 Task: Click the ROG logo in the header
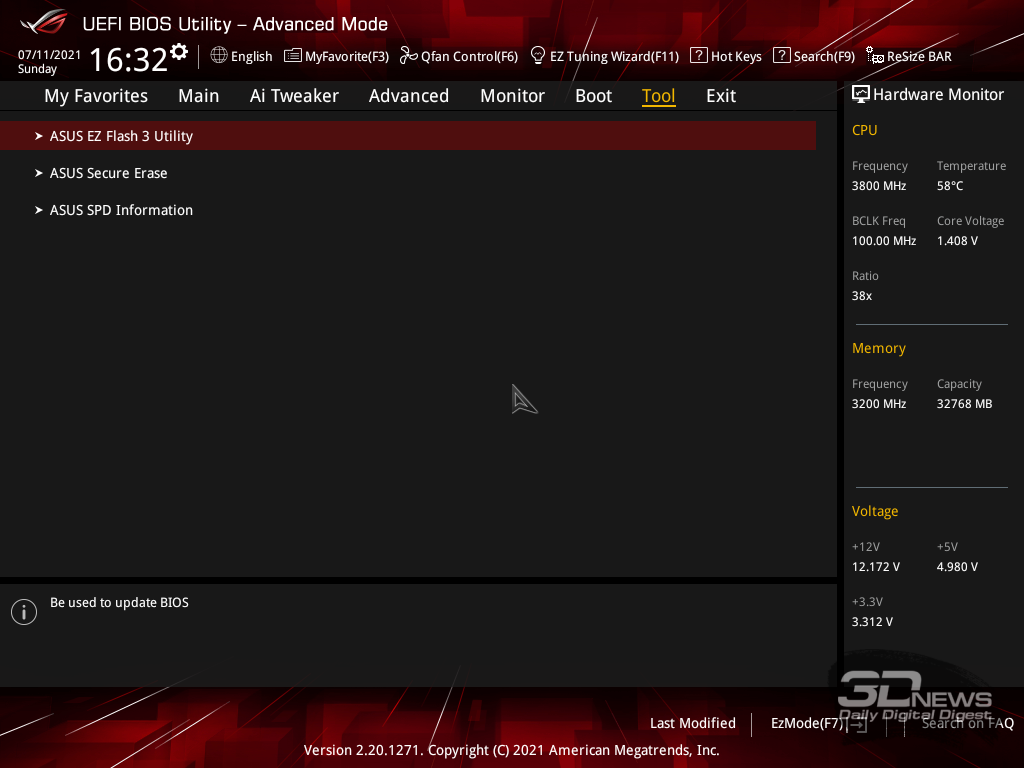click(44, 22)
